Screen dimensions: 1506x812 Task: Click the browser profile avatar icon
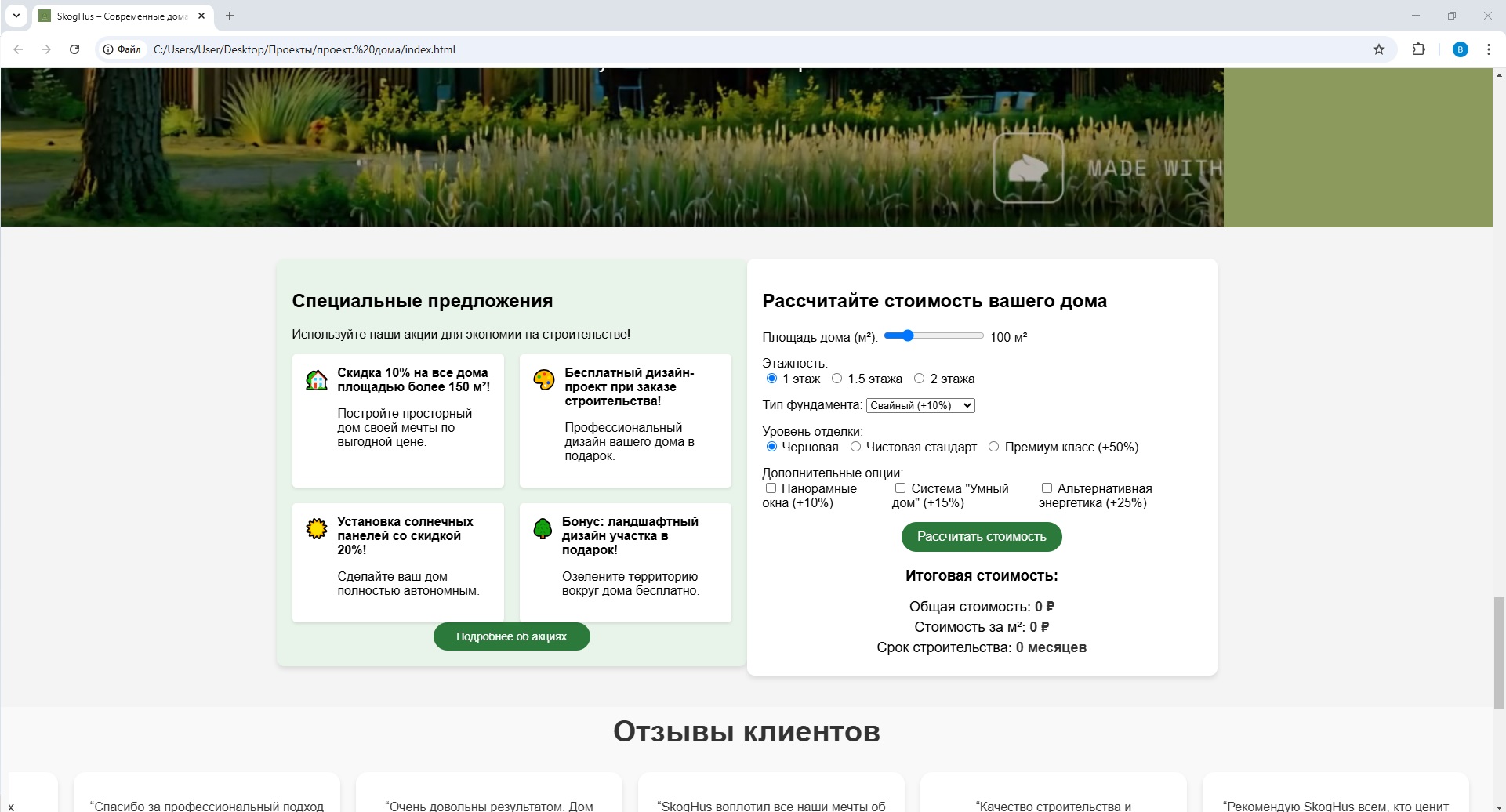click(1460, 49)
